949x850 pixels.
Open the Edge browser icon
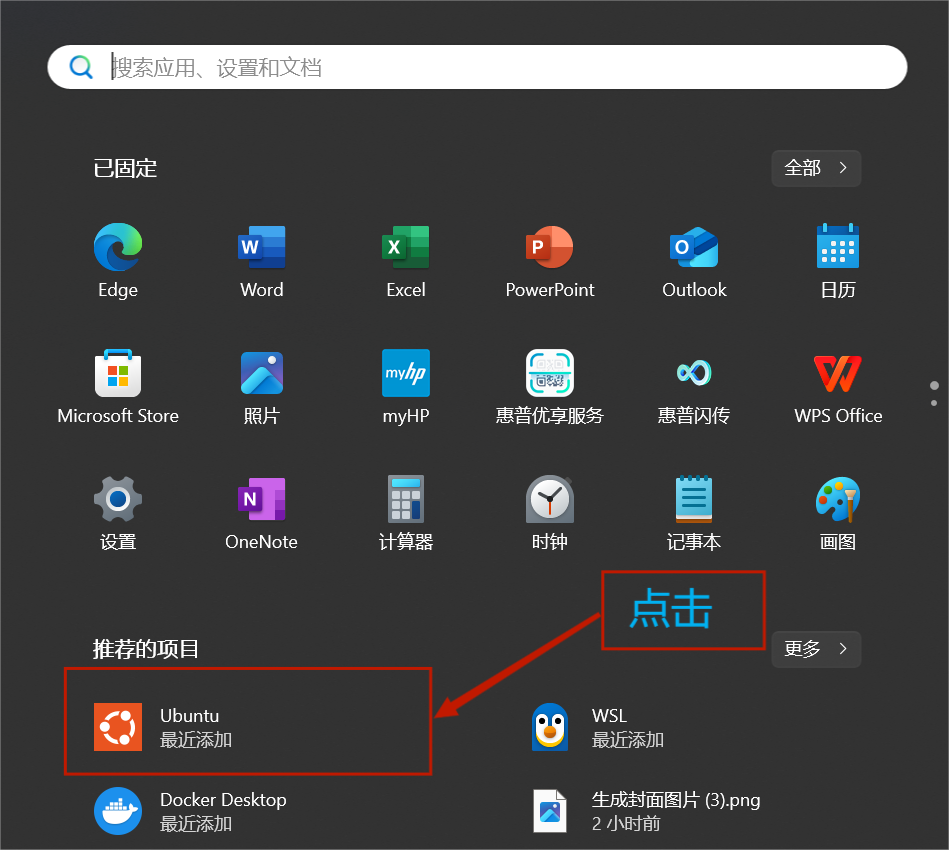(118, 248)
